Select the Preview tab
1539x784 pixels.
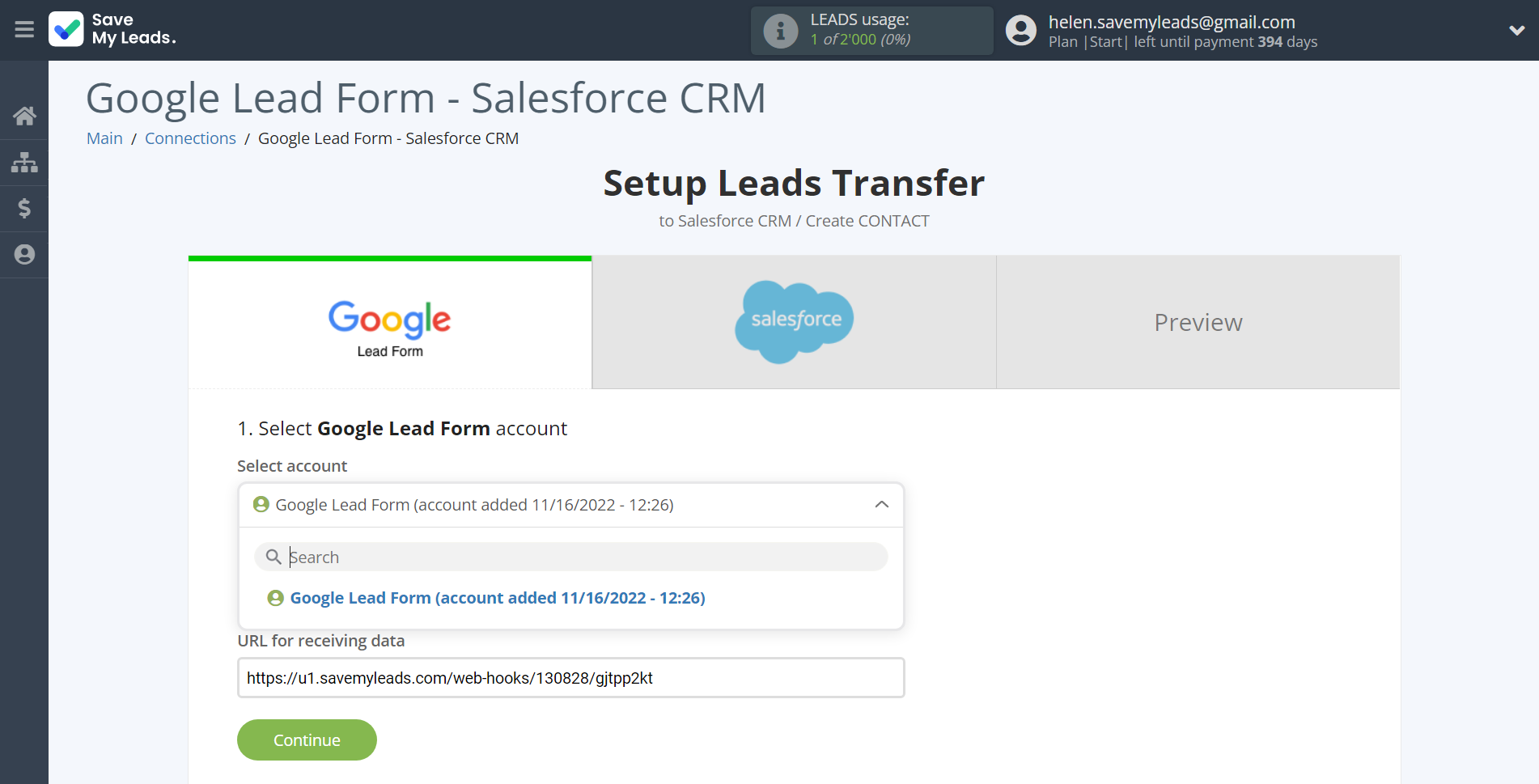(x=1198, y=323)
